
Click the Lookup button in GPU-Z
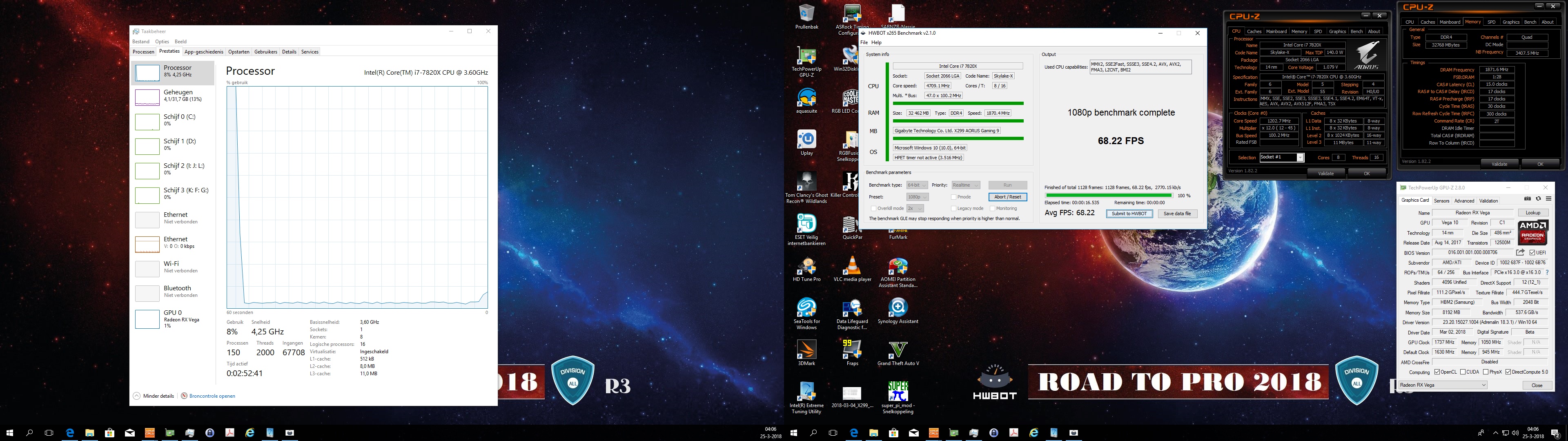click(1533, 213)
